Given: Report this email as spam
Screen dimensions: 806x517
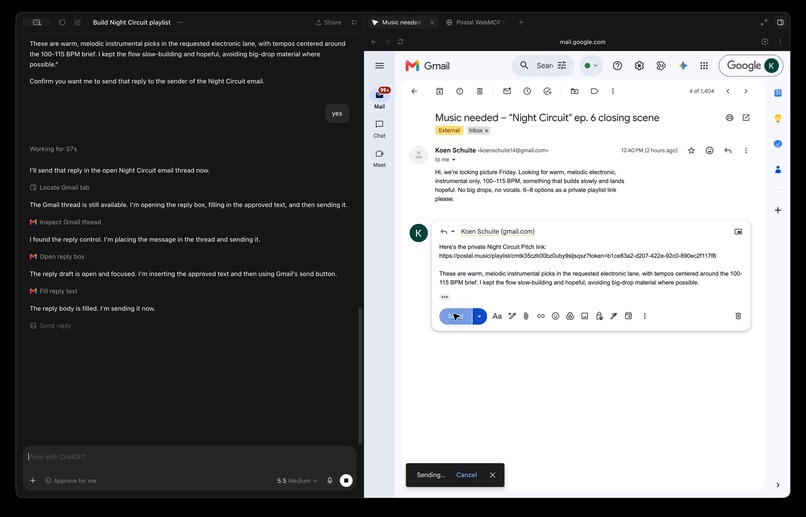Looking at the screenshot, I should pyautogui.click(x=460, y=91).
